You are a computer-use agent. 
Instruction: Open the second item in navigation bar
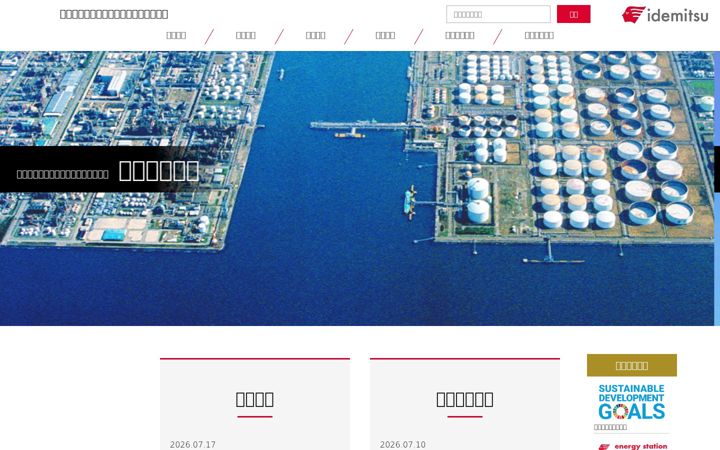point(246,35)
